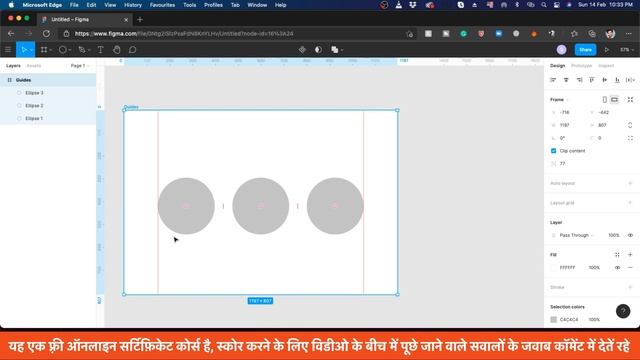Select the Ellipse 3 layer
This screenshot has width=640, height=360.
tap(48, 93)
